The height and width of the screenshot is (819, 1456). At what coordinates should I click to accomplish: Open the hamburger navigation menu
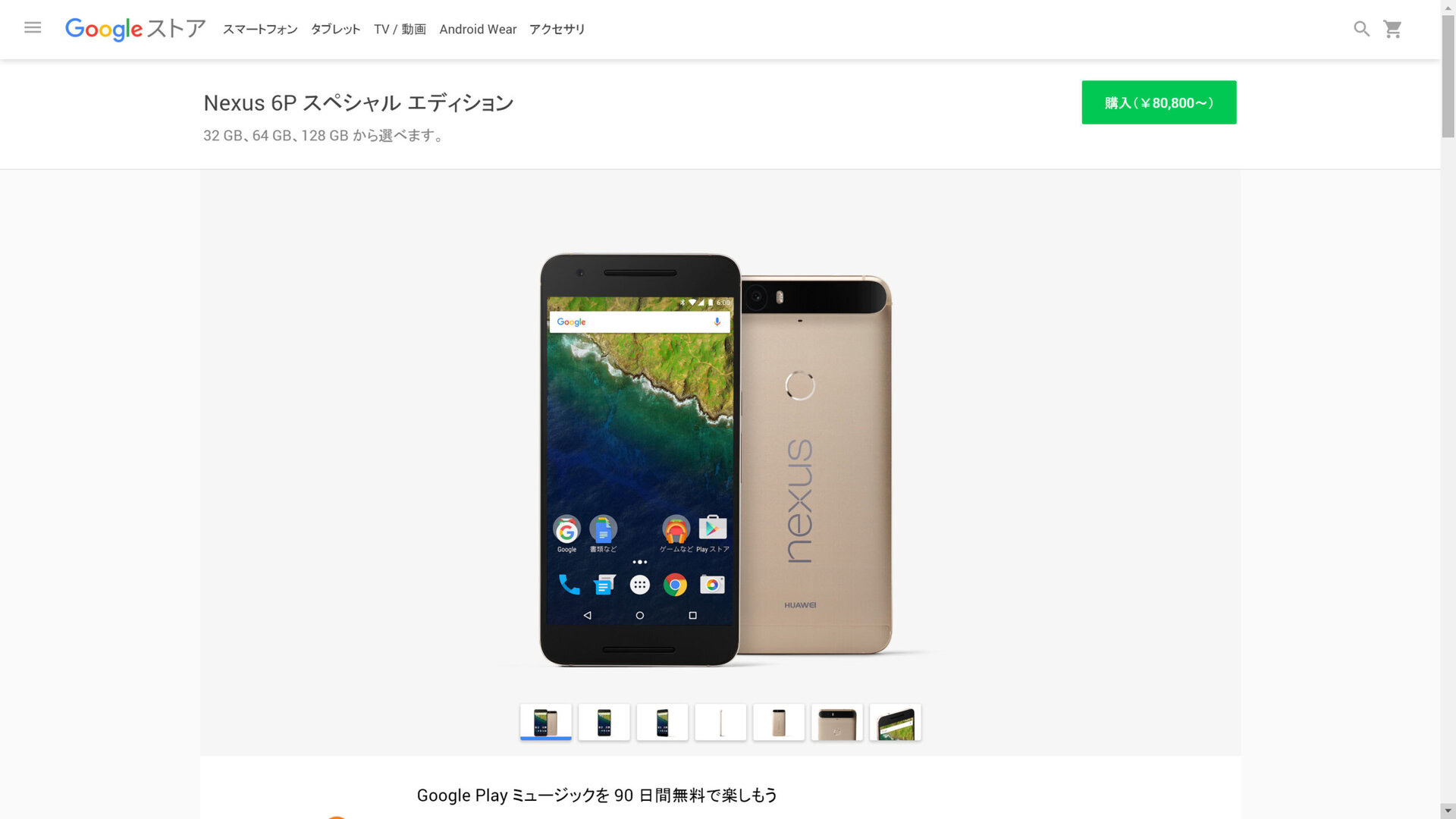(33, 28)
